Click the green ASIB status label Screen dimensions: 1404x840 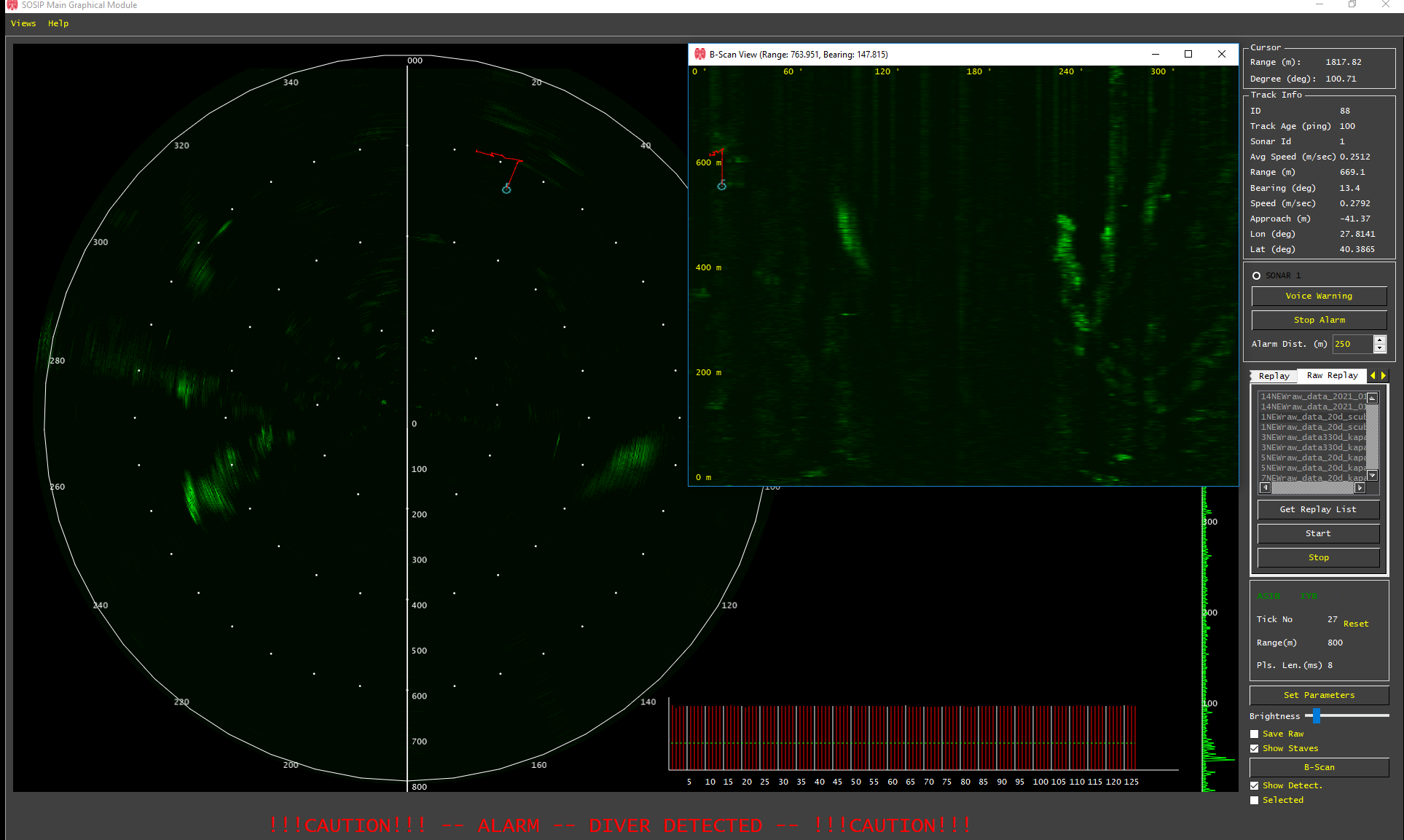pyautogui.click(x=1268, y=596)
